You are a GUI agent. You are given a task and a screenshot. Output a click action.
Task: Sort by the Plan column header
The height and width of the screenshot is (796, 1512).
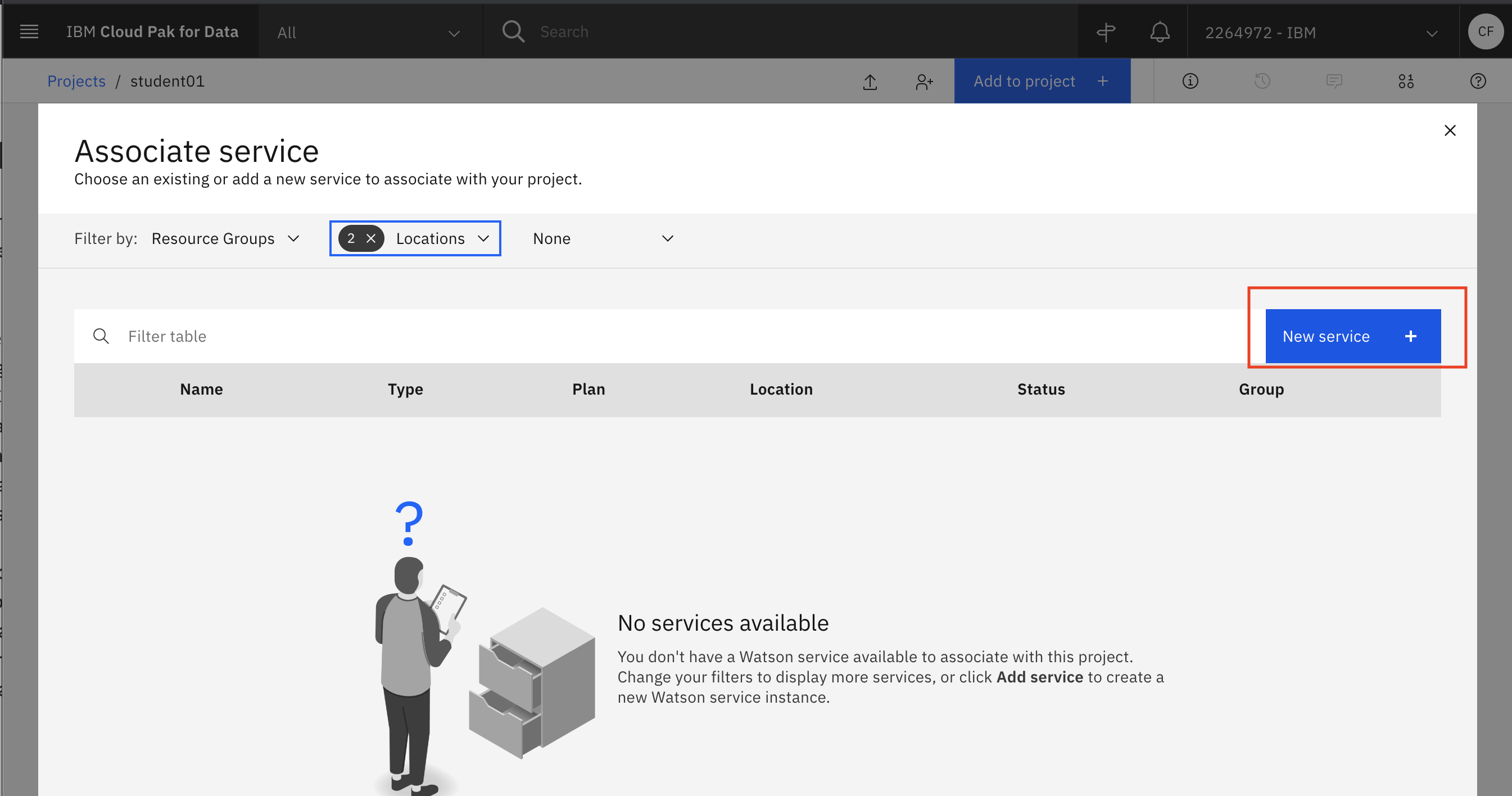pyautogui.click(x=588, y=389)
